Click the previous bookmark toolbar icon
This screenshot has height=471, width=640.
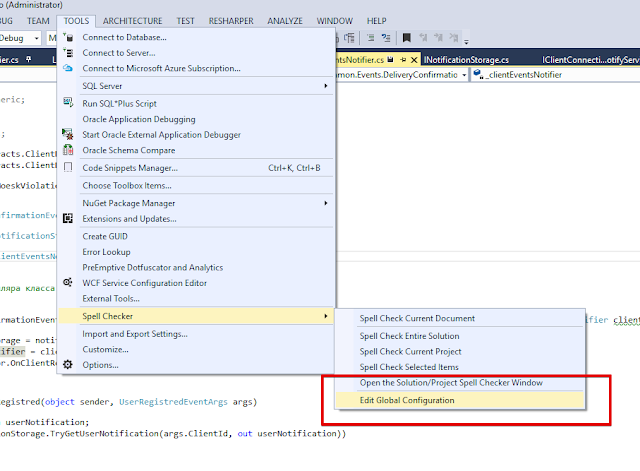coord(423,38)
